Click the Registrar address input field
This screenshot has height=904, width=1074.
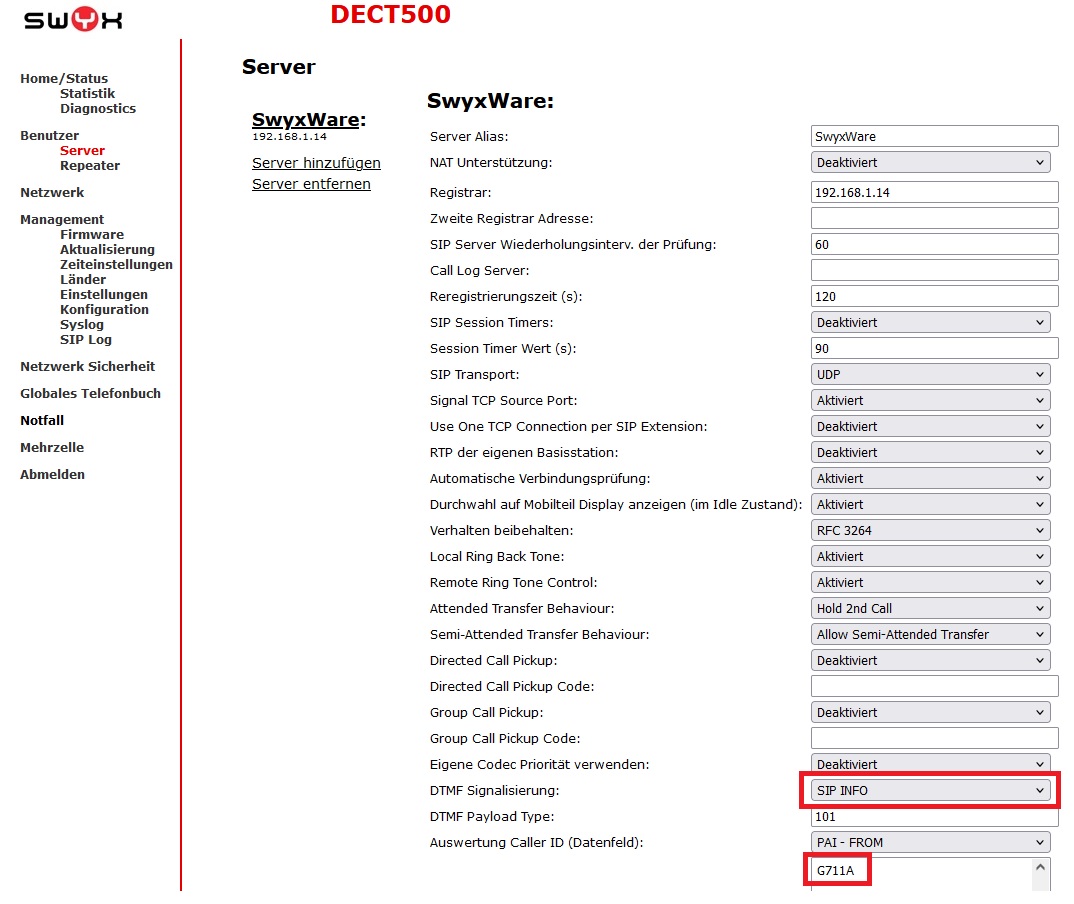[934, 192]
